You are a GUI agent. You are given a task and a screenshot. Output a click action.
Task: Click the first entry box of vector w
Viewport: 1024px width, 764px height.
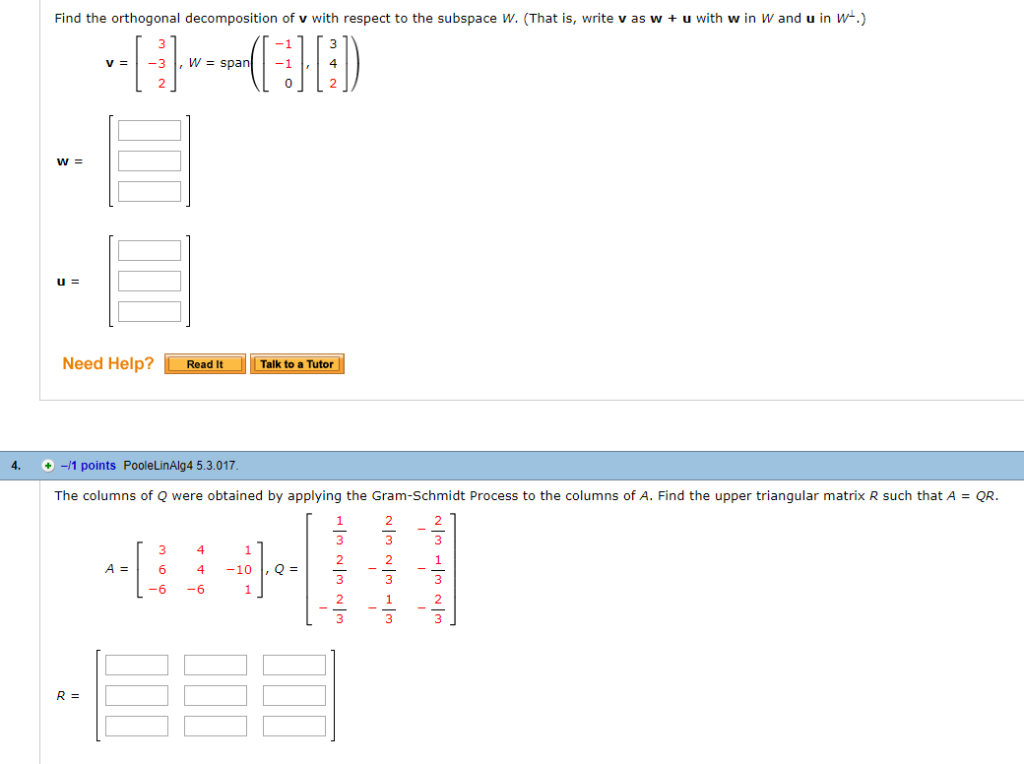pos(149,129)
